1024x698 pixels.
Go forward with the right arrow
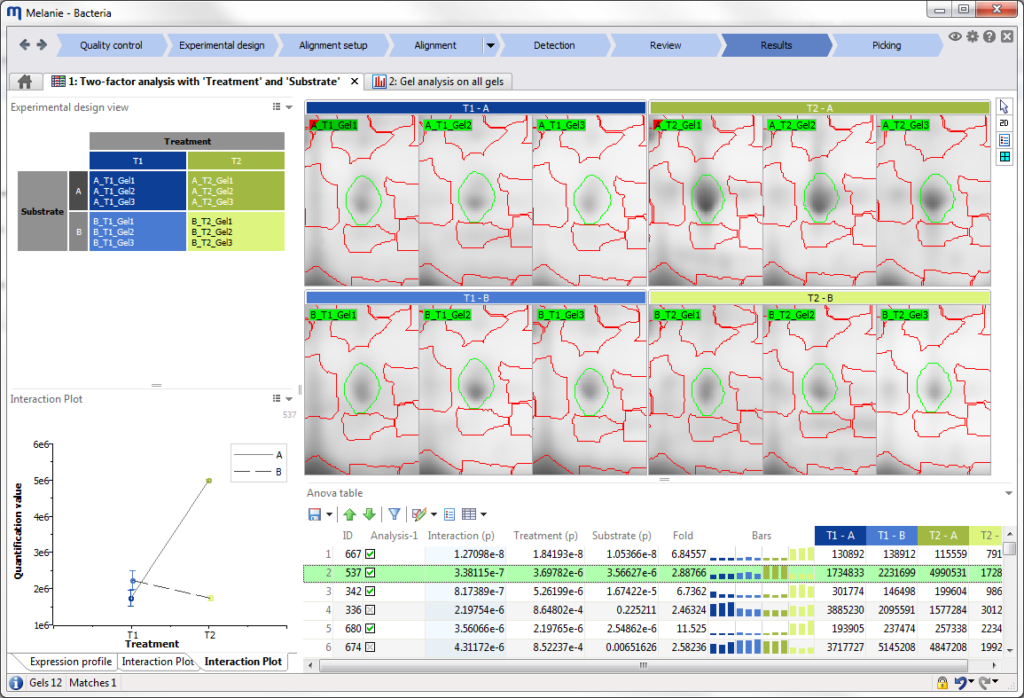(42, 44)
